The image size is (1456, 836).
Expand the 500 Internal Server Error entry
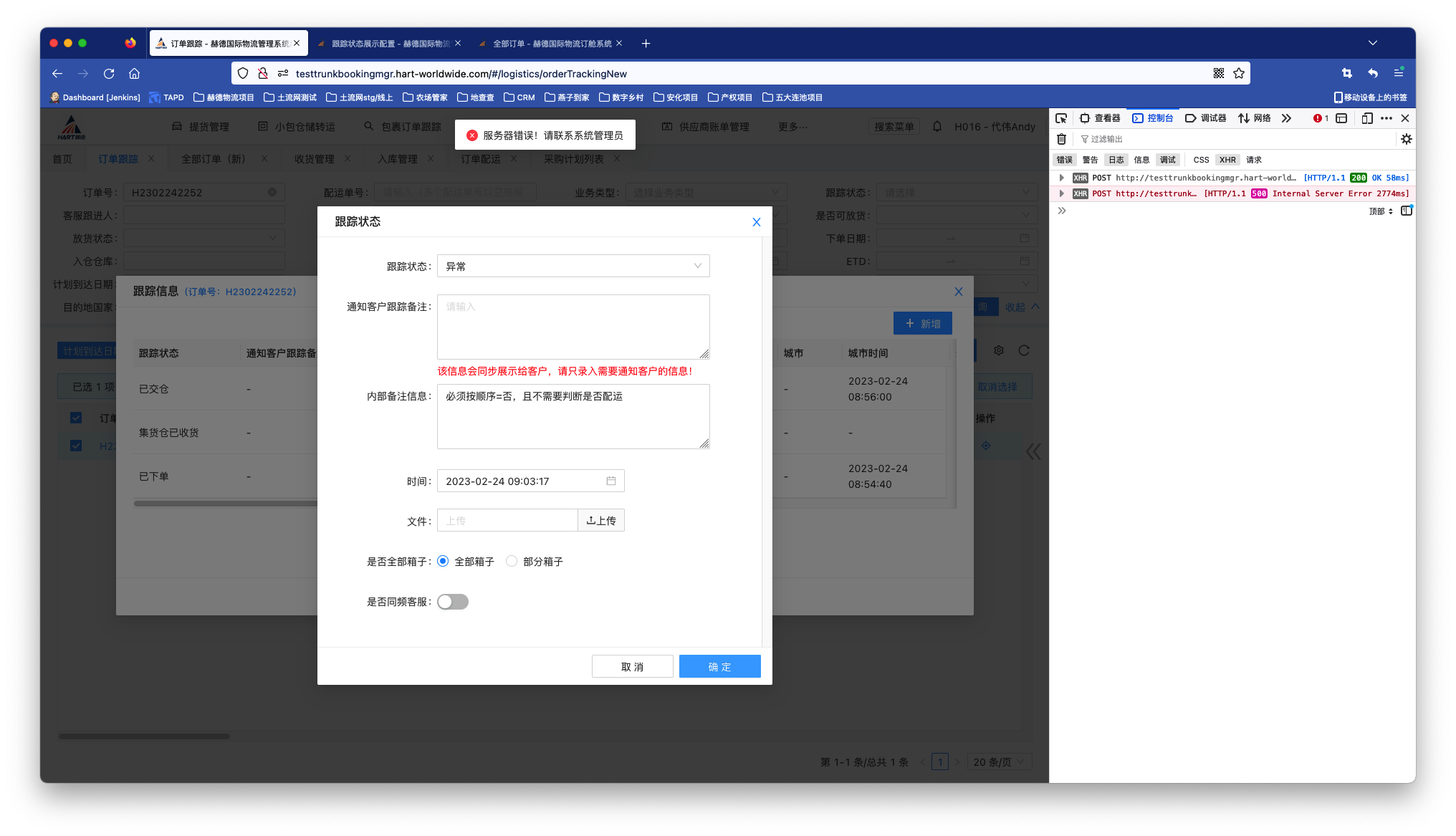coord(1061,193)
